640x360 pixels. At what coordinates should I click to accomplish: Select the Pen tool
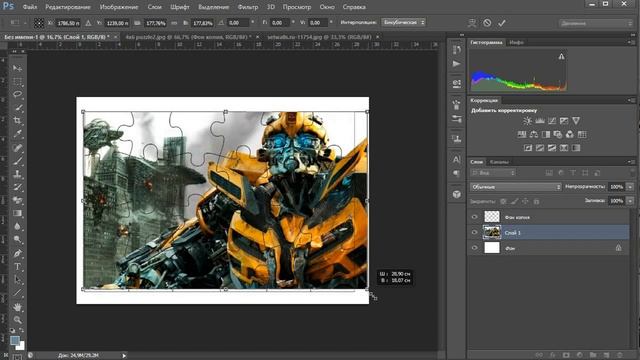click(18, 253)
